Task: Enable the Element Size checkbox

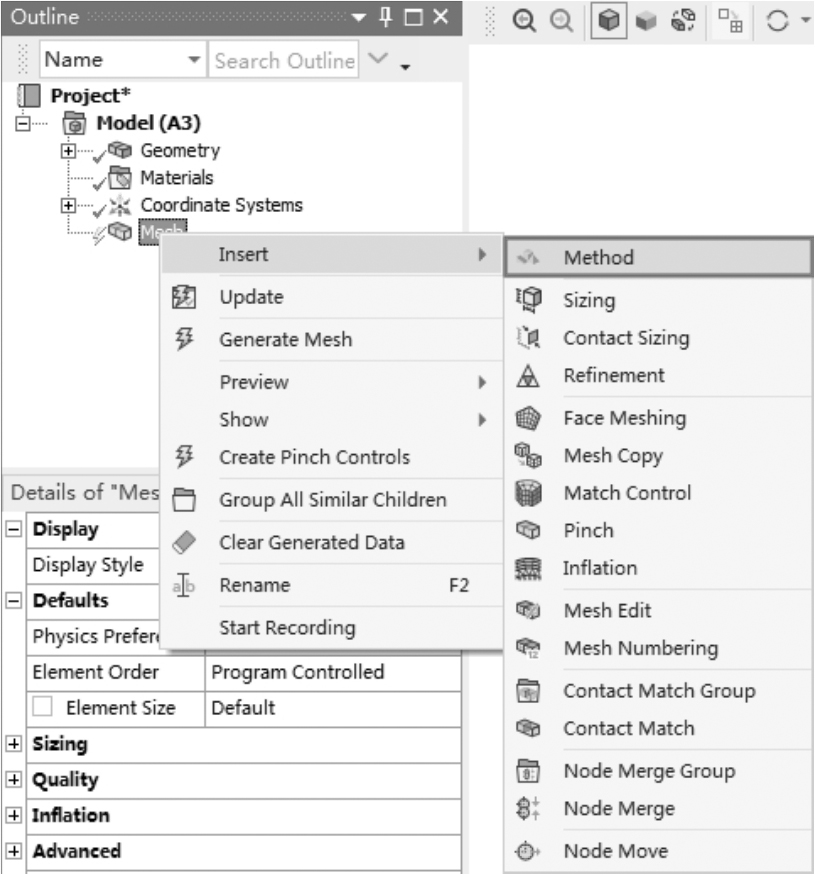Action: 43,708
